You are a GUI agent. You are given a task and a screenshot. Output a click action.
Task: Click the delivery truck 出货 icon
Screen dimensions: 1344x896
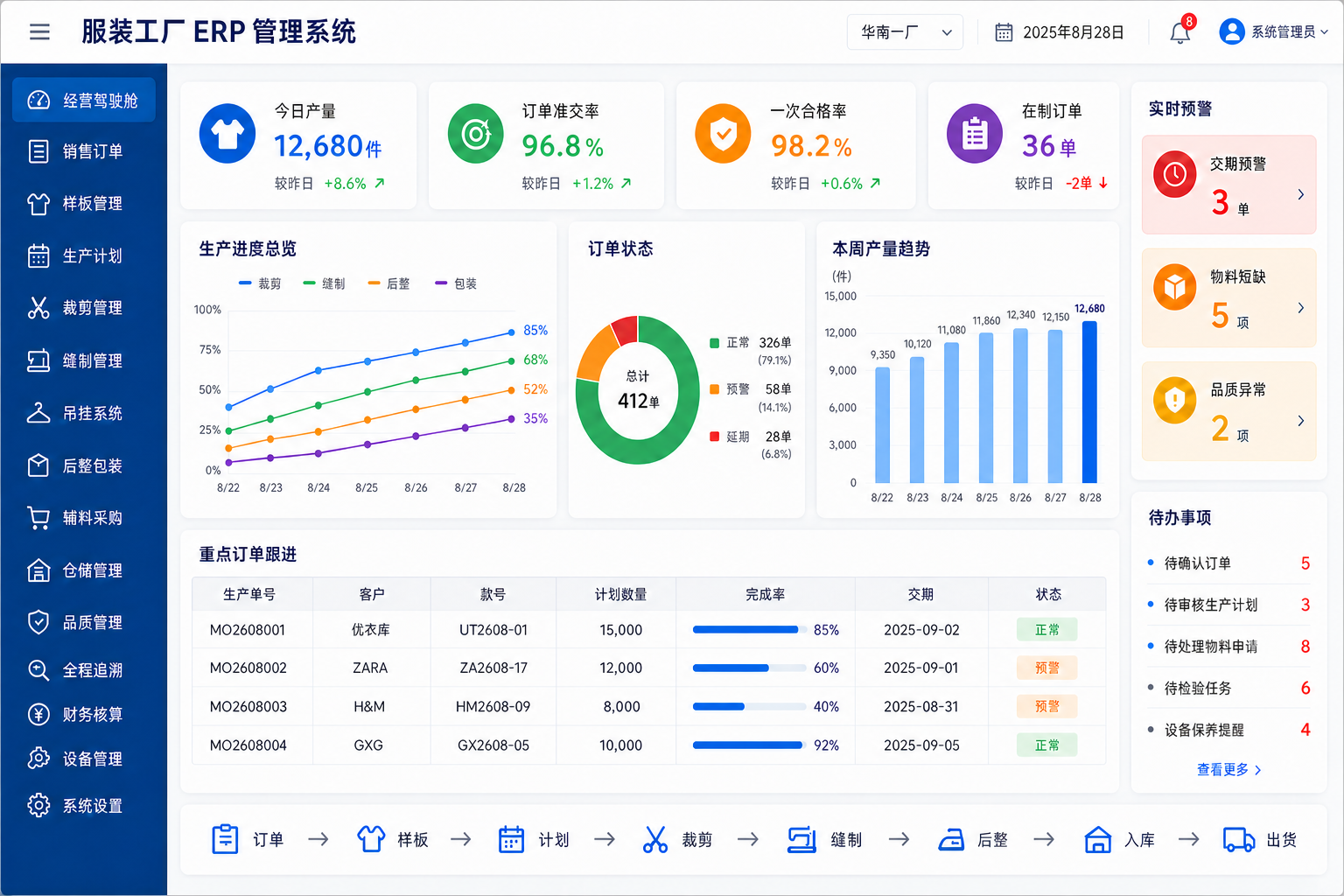pos(1239,840)
